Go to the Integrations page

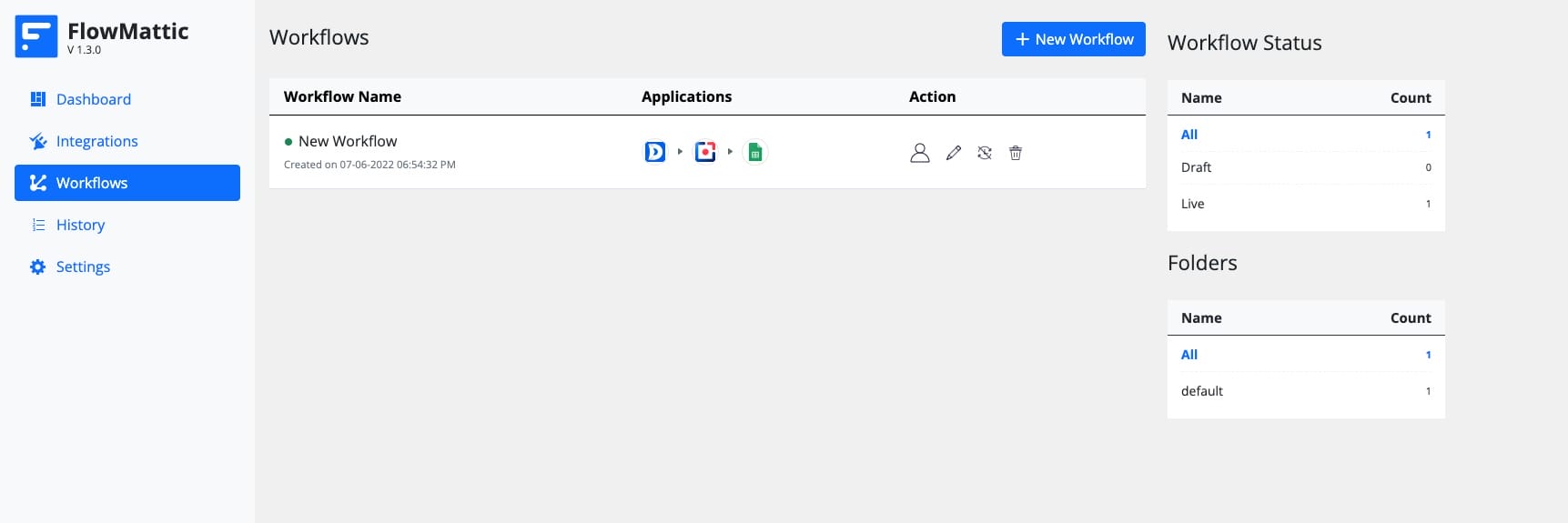(96, 141)
